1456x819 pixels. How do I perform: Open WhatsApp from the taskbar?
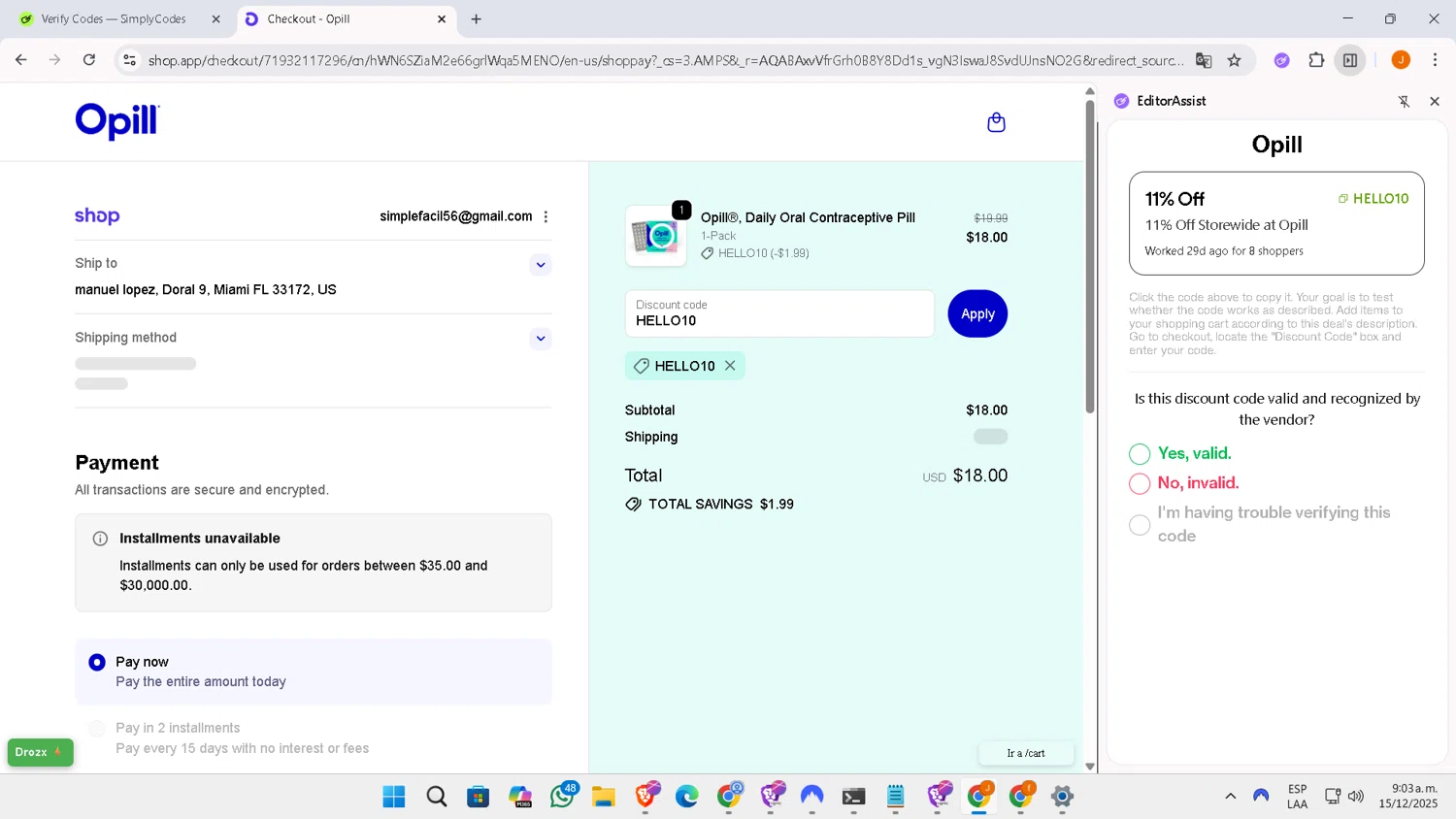click(563, 797)
